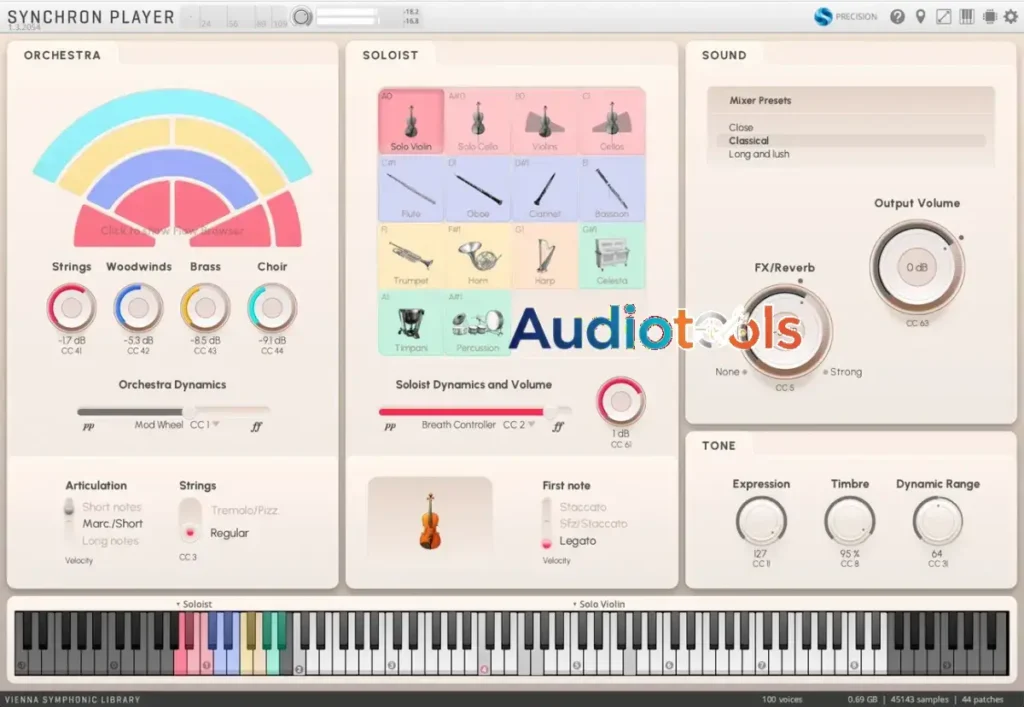Open the help question mark icon
This screenshot has width=1024, height=707.
coord(897,17)
